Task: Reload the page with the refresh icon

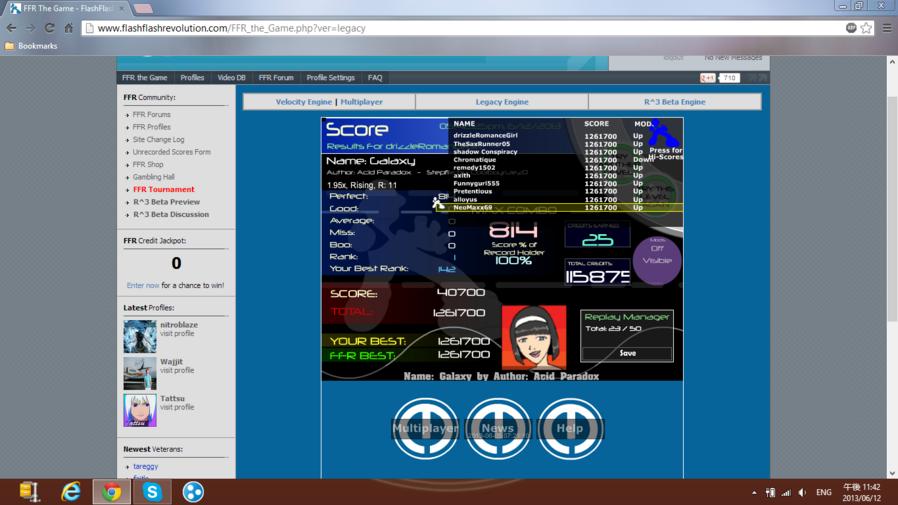Action: (x=49, y=28)
